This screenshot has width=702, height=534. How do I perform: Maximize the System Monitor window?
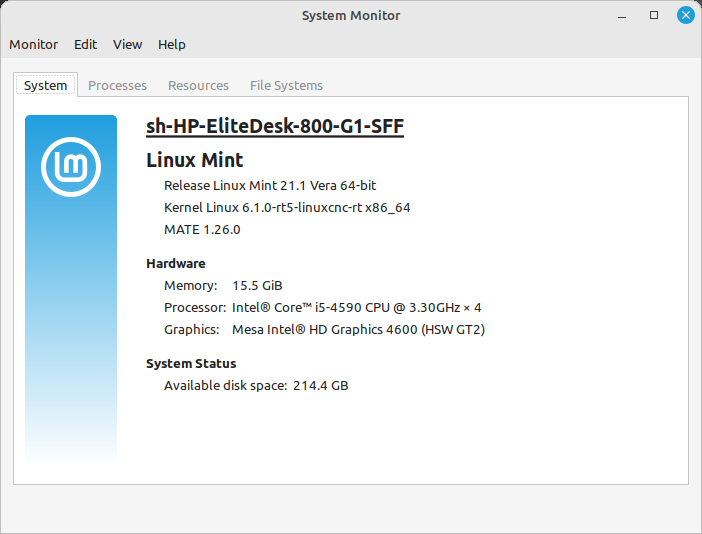(x=654, y=15)
